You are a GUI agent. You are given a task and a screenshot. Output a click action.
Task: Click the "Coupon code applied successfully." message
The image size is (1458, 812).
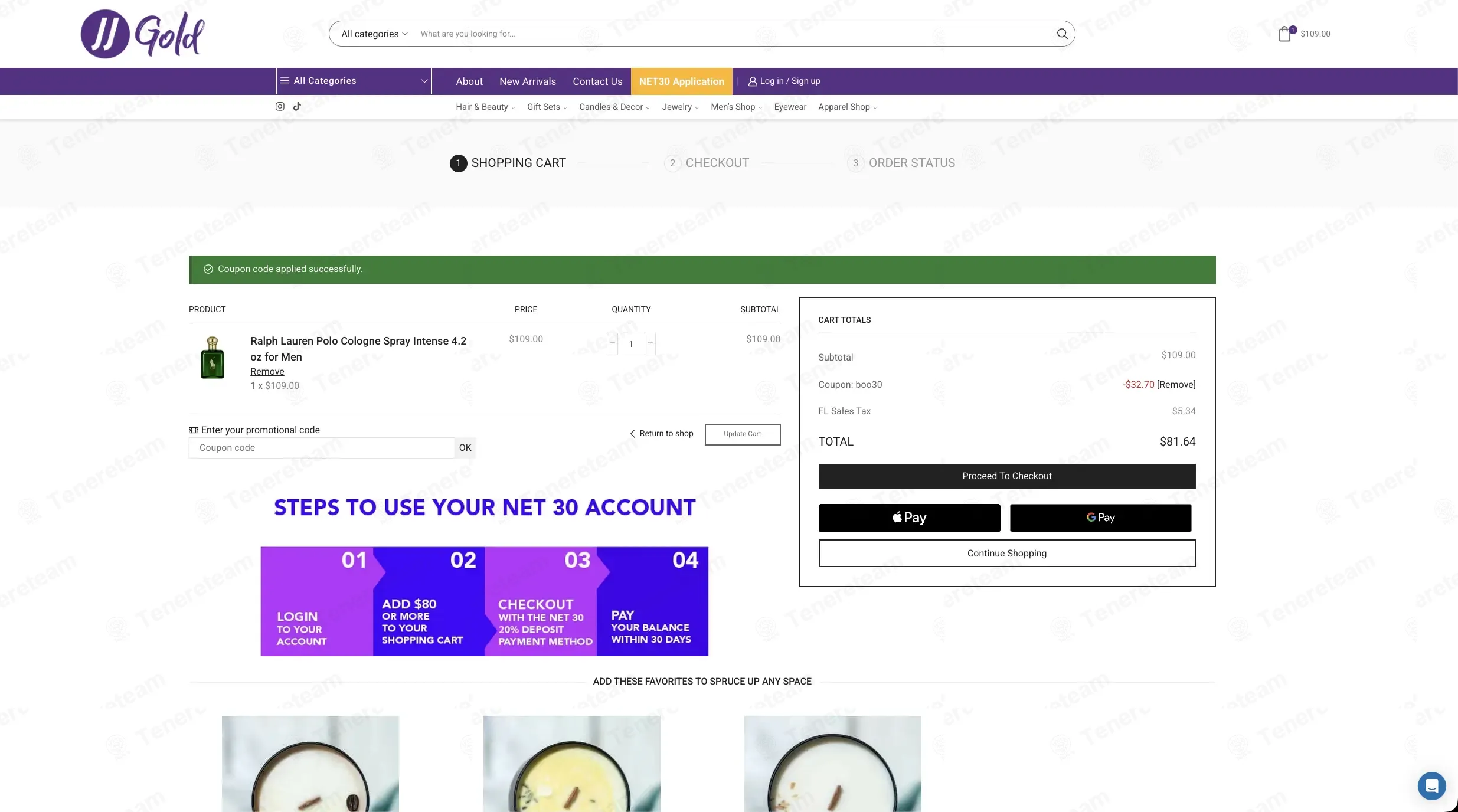(x=290, y=269)
